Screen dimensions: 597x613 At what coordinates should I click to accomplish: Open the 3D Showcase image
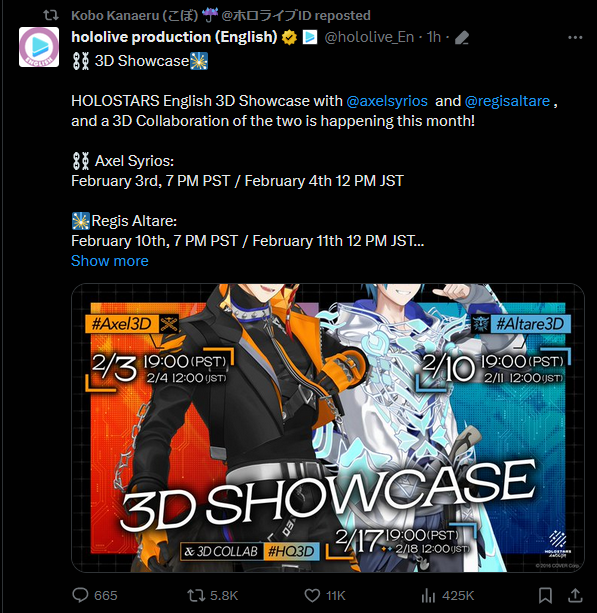tap(328, 428)
